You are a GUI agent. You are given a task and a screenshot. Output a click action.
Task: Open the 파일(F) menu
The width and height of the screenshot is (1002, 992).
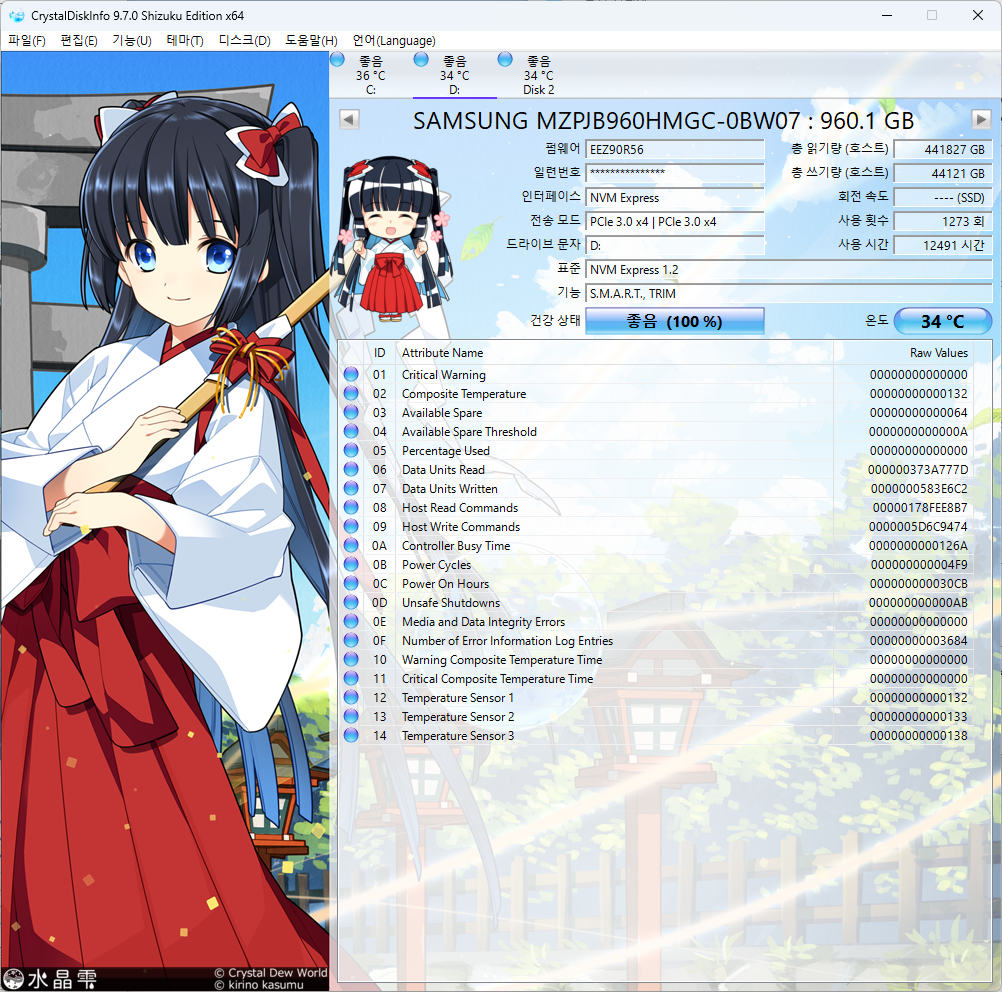27,41
